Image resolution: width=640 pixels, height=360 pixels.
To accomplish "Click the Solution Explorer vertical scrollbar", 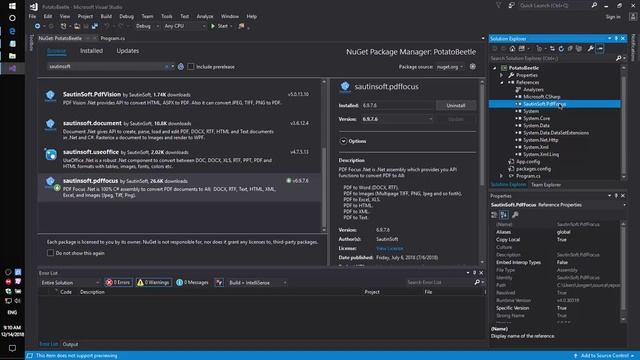I will click(624, 122).
